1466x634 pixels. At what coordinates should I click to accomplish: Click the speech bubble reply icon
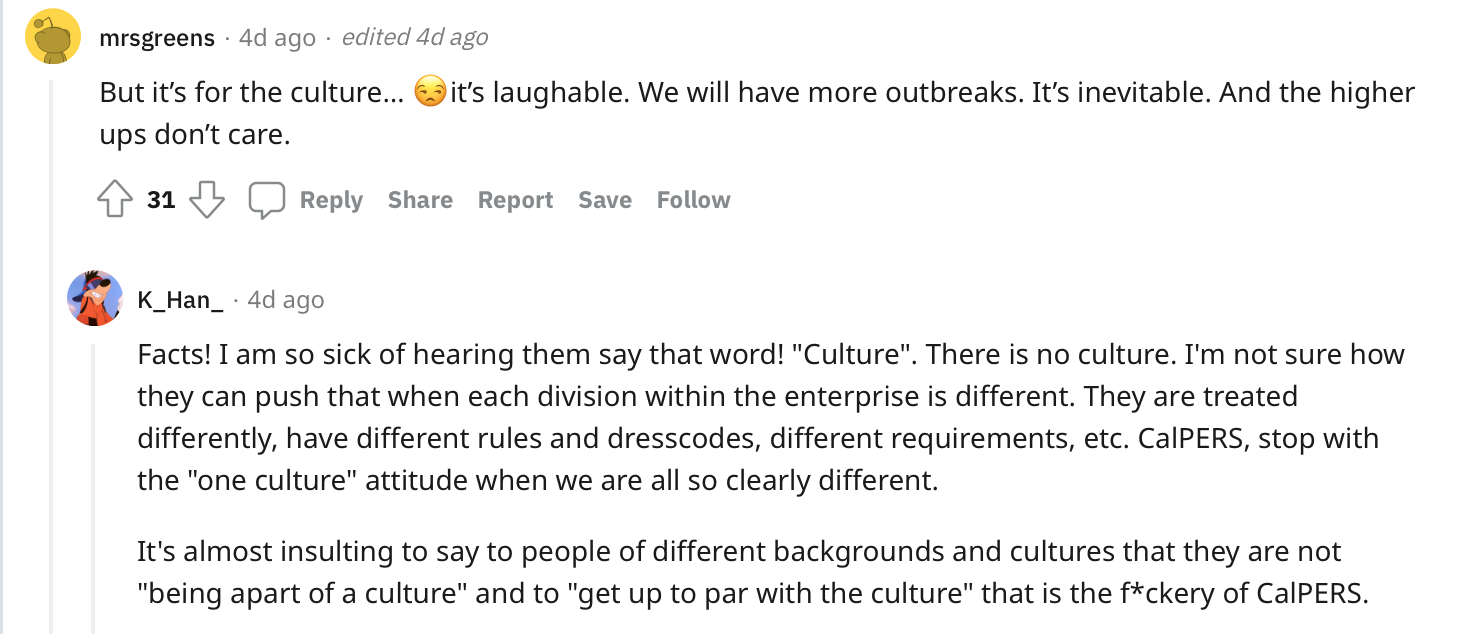pyautogui.click(x=267, y=200)
